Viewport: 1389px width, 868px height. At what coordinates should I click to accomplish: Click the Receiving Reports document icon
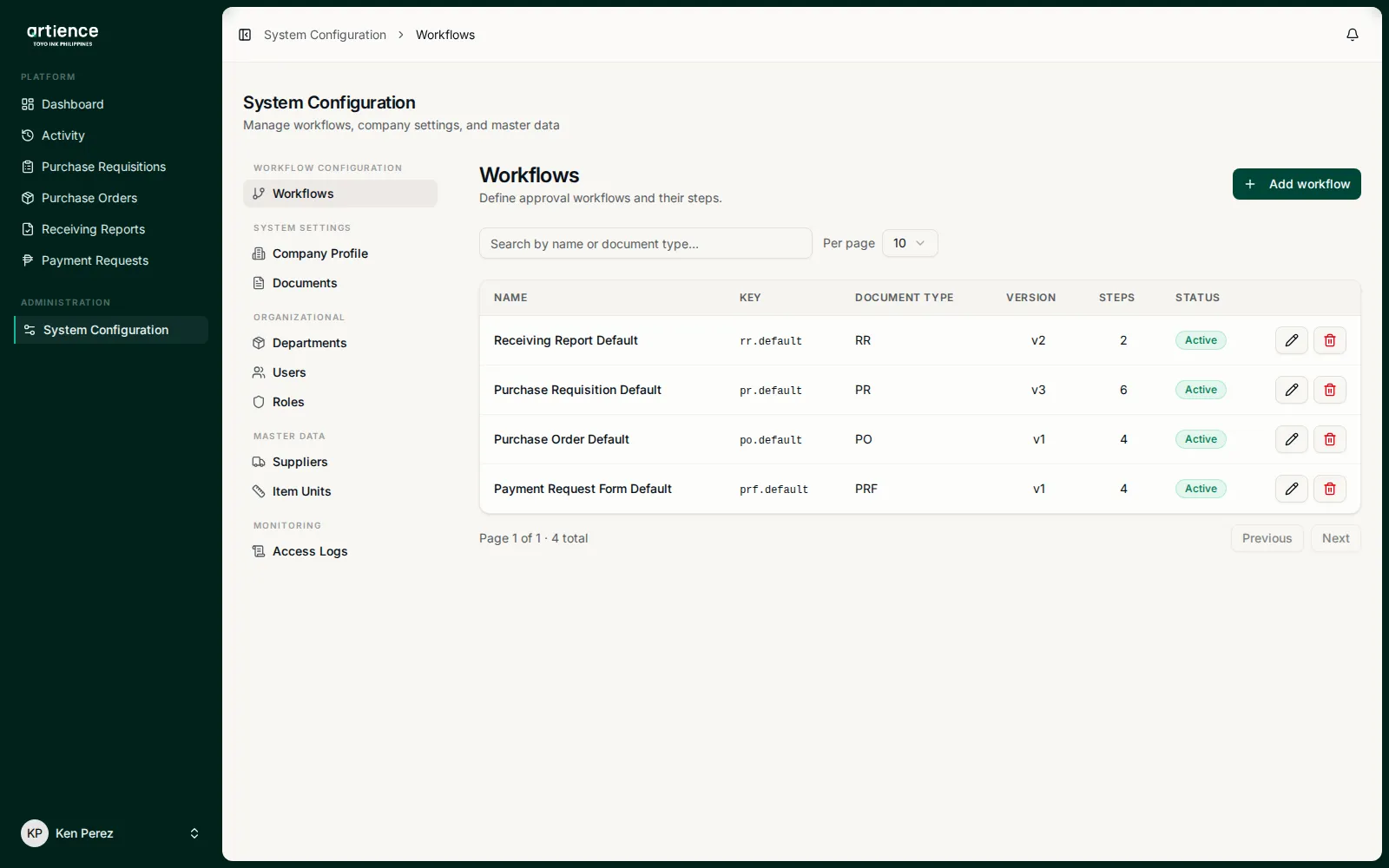click(28, 229)
